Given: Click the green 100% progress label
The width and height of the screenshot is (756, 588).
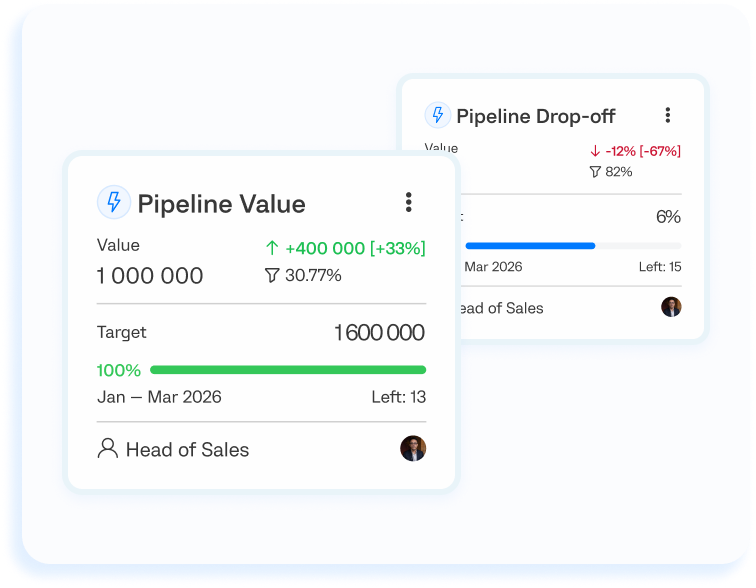Looking at the screenshot, I should pos(119,370).
